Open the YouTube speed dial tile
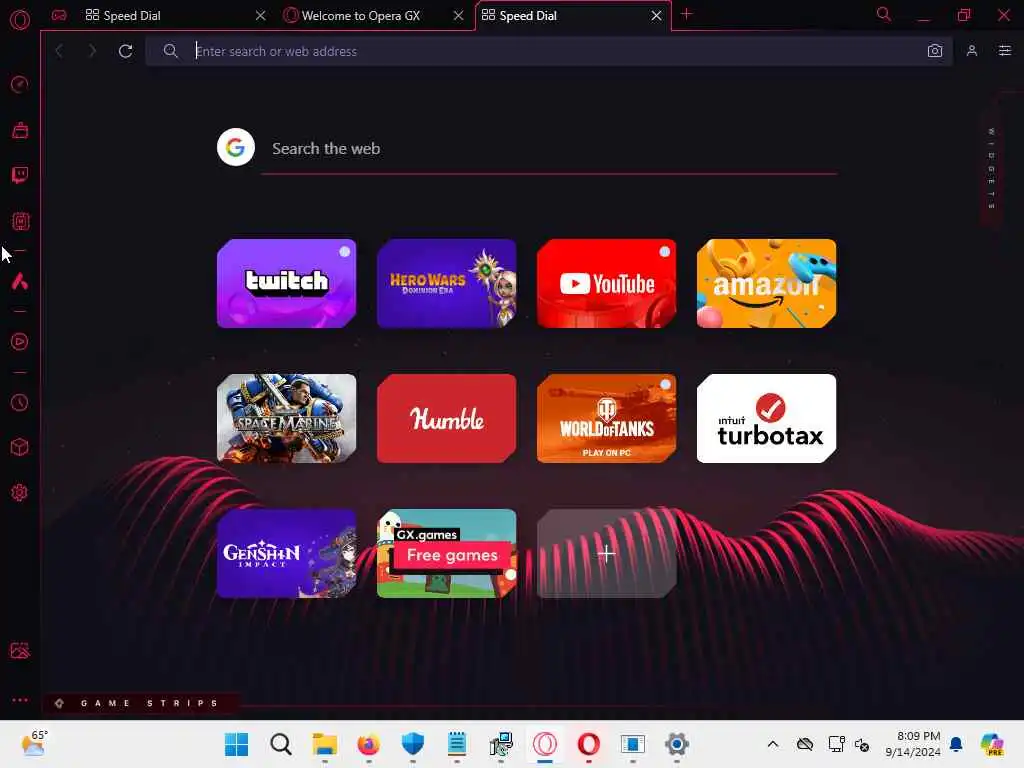 coord(607,283)
